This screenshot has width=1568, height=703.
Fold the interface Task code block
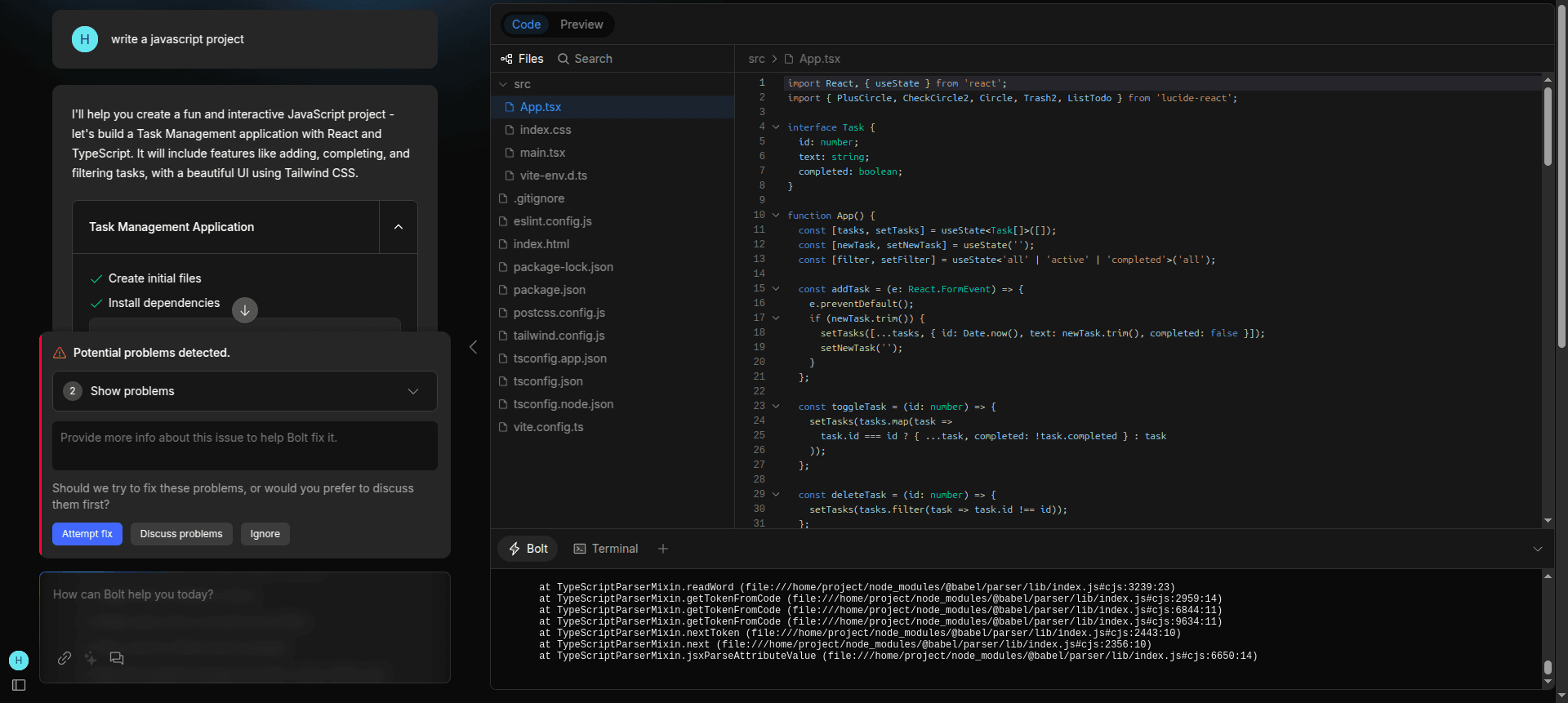(x=776, y=127)
